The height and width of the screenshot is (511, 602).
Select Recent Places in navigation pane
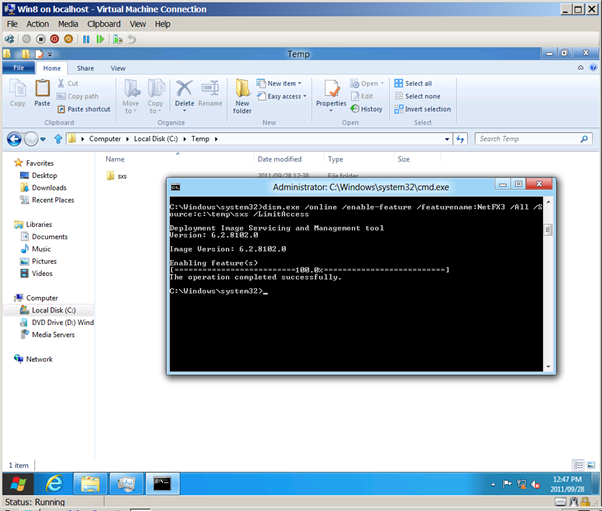coord(47,200)
